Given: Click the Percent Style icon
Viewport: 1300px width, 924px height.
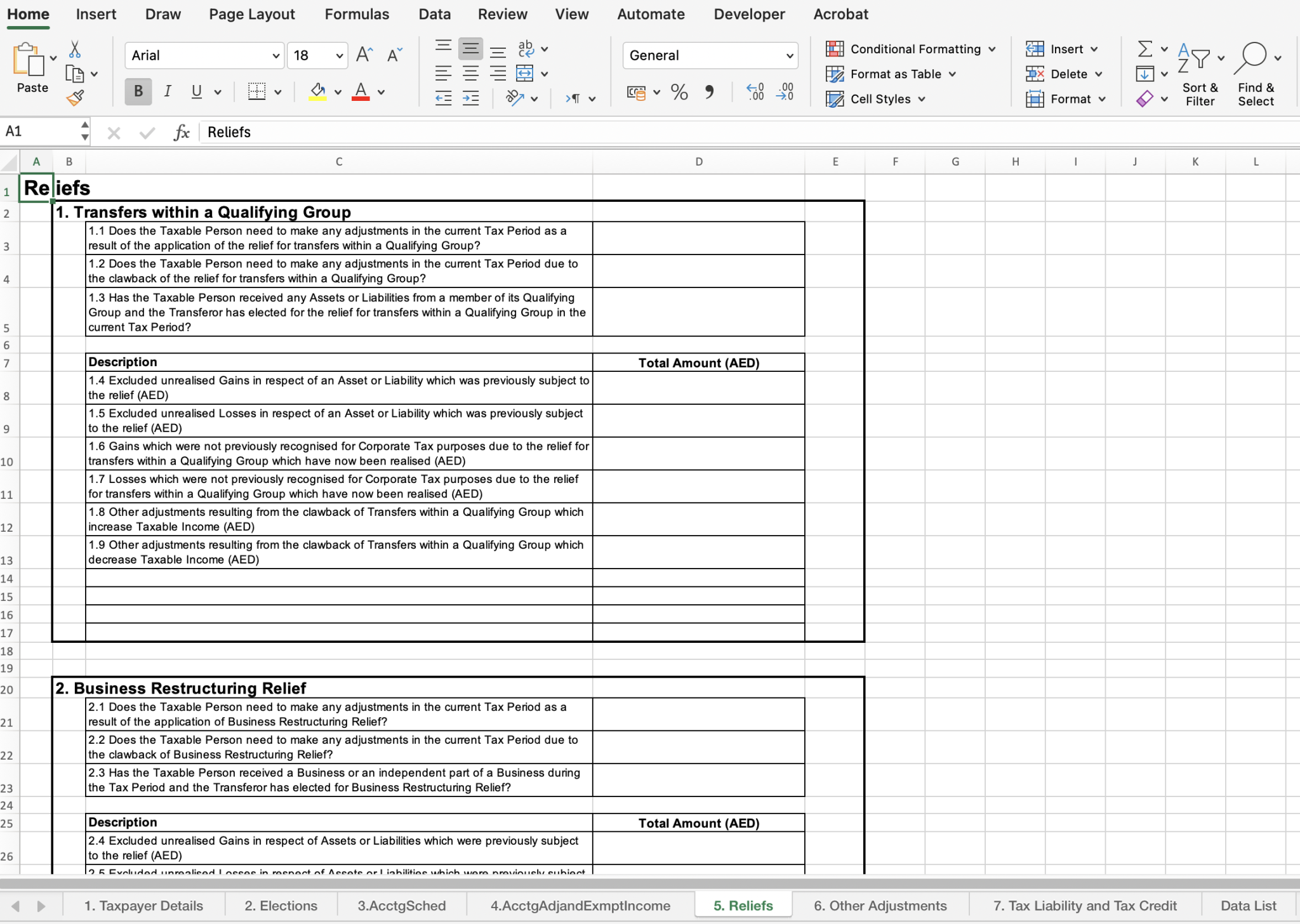Looking at the screenshot, I should click(x=678, y=92).
